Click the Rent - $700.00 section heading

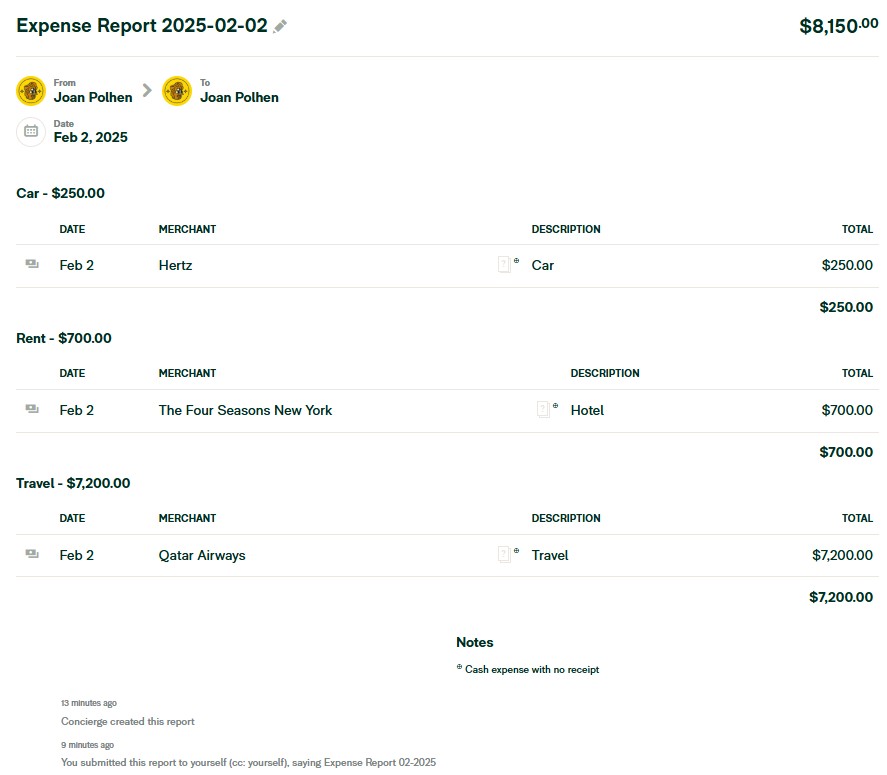coord(64,339)
